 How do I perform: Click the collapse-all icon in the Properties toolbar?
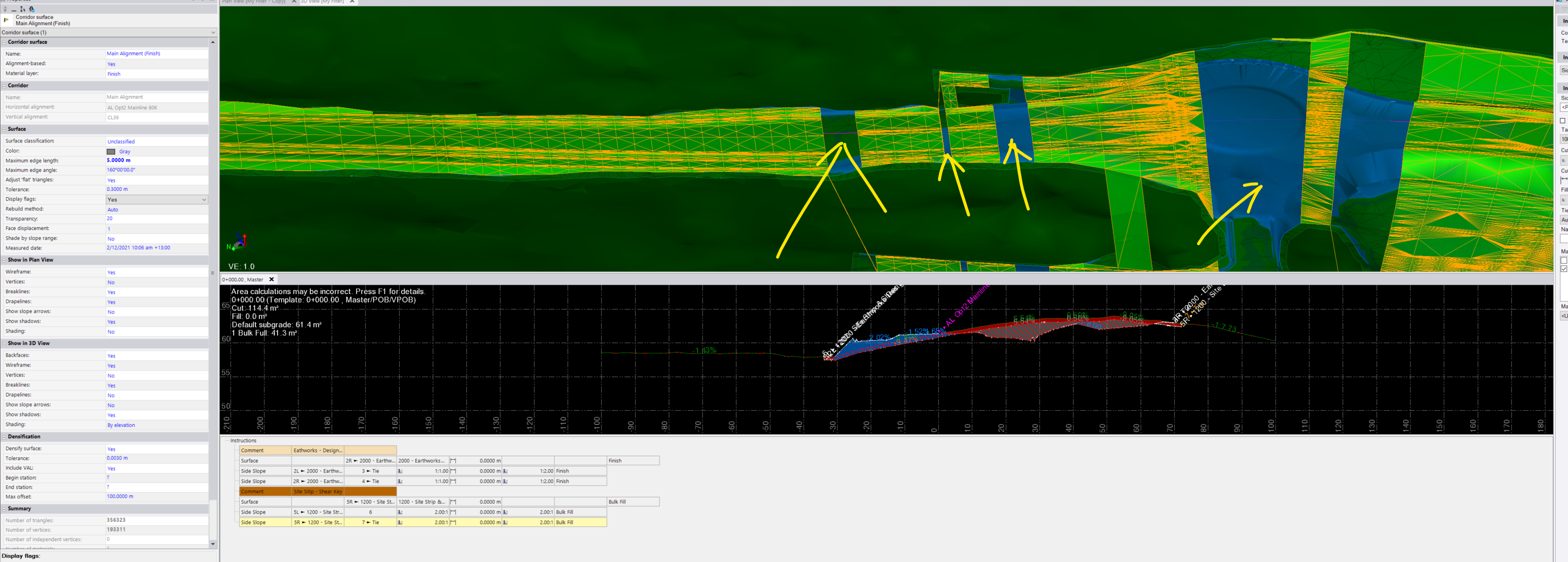(13, 10)
